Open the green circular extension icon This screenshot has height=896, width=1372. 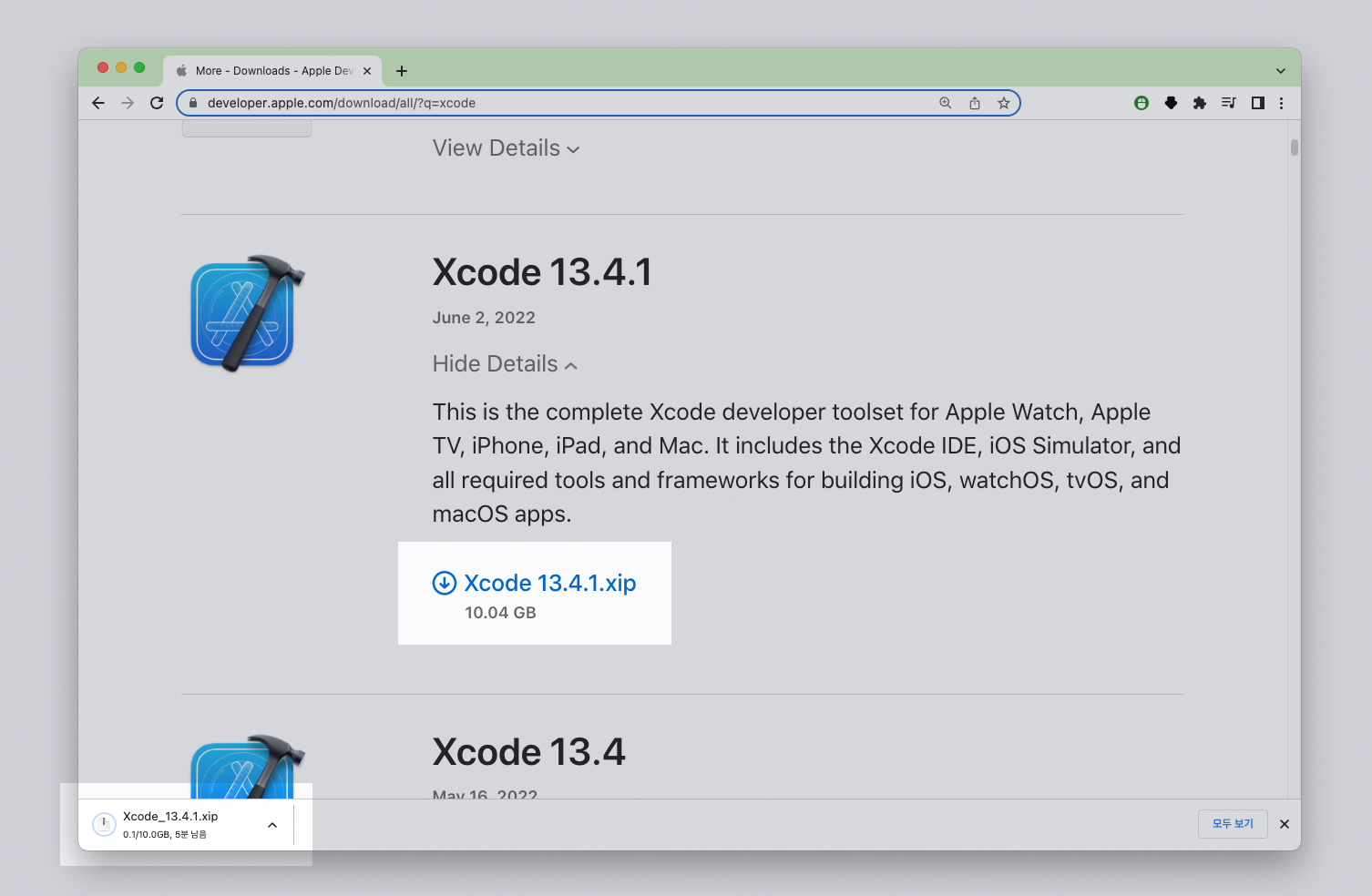pos(1142,103)
